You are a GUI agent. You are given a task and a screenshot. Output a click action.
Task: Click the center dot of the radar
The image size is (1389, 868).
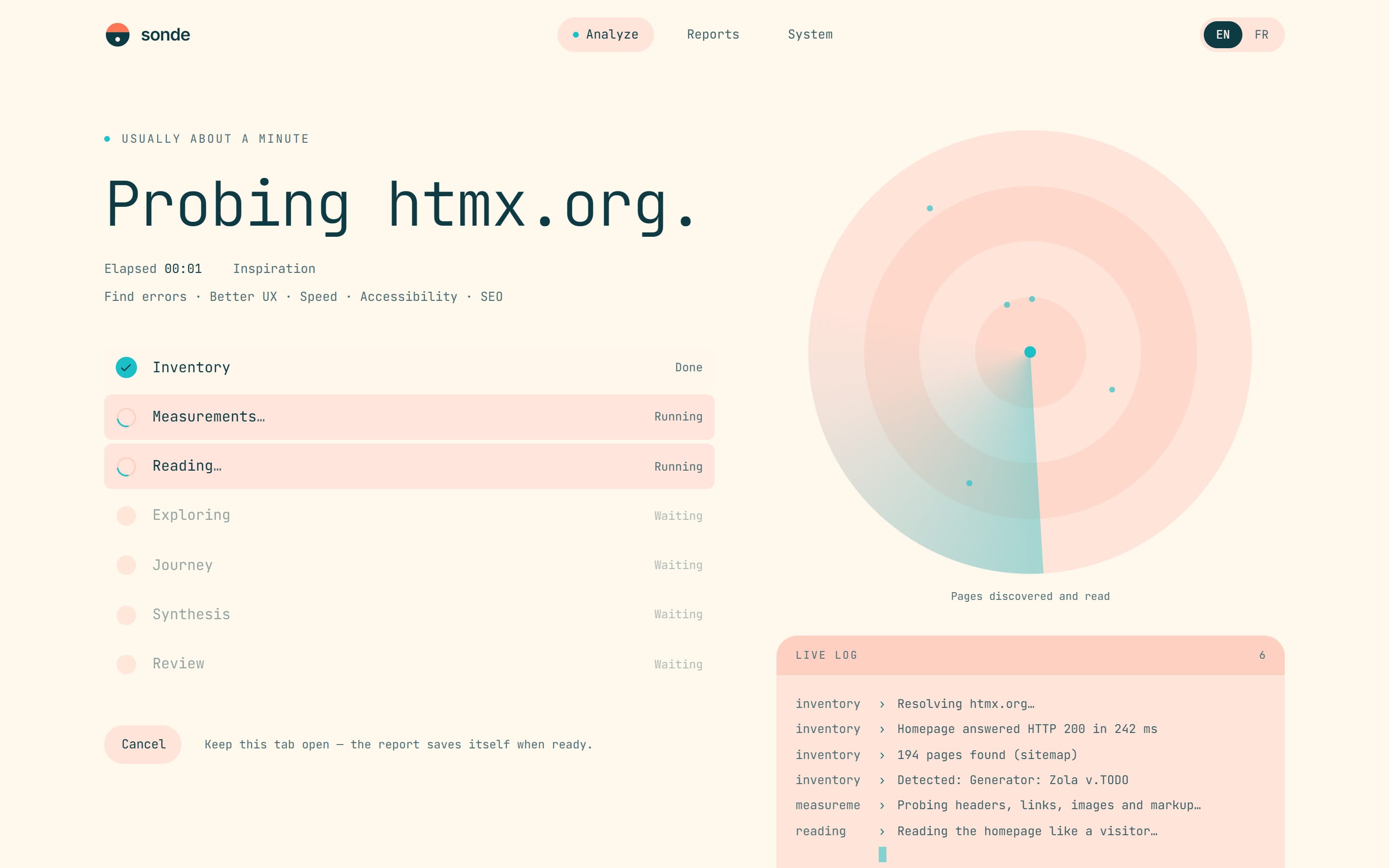[1030, 352]
